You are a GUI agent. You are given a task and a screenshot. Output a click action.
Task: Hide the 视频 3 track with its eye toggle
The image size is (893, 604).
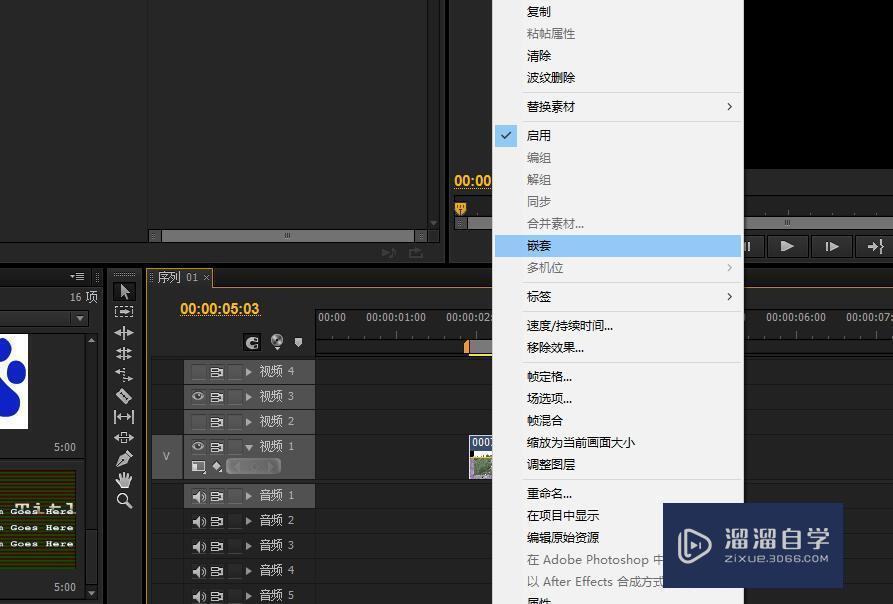coord(197,396)
